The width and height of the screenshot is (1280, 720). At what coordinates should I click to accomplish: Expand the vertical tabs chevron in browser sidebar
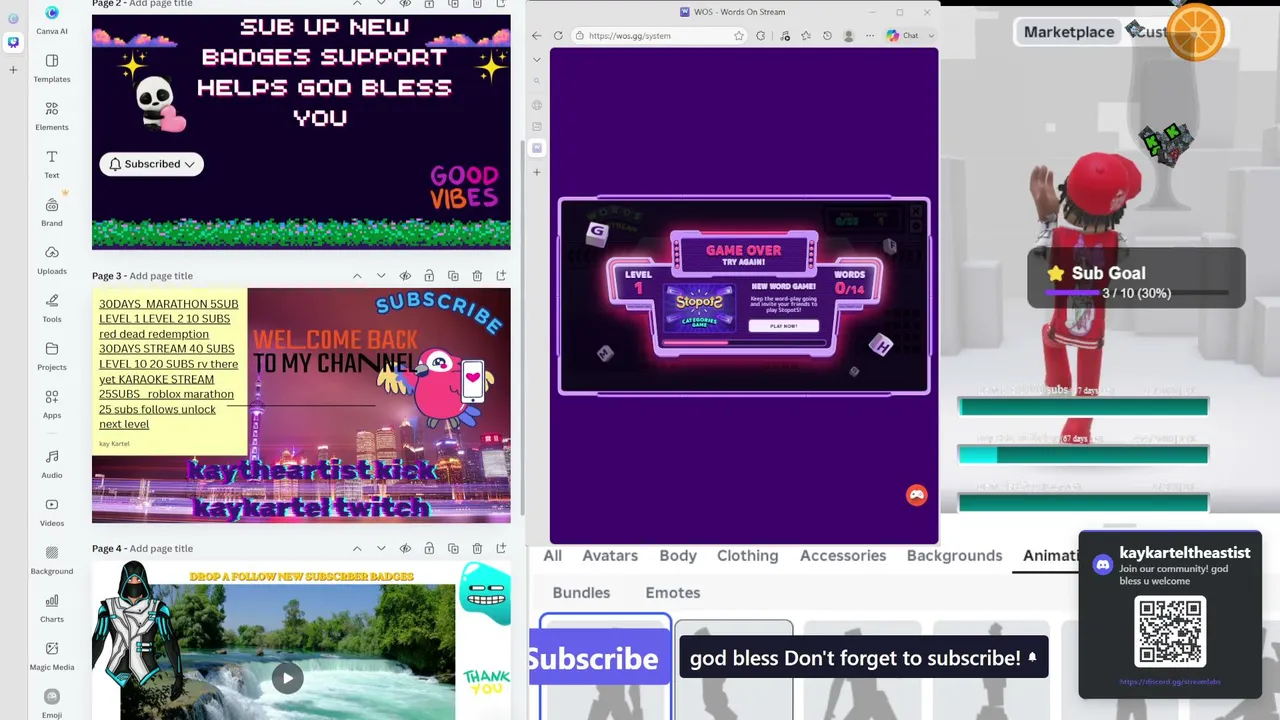537,60
